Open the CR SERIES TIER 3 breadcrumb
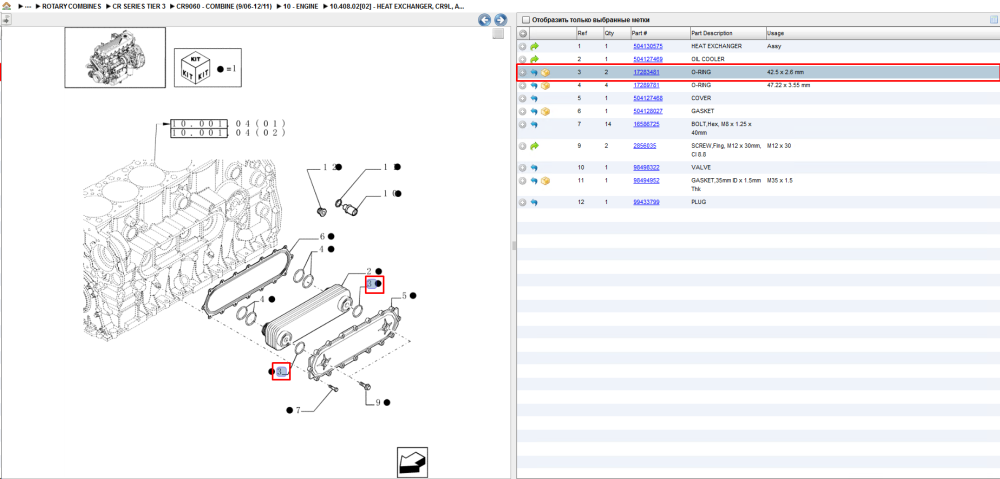The image size is (1000, 479). point(139,6)
